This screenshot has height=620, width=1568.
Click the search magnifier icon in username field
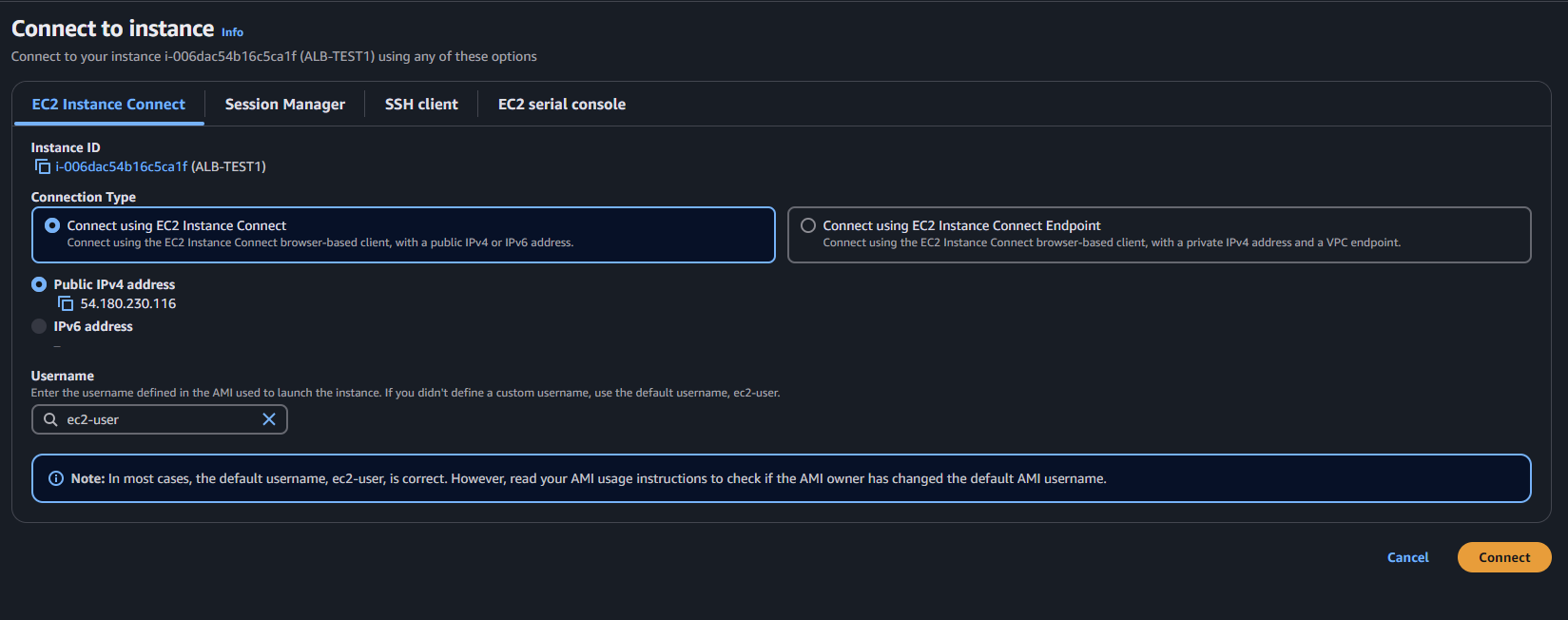pos(50,419)
